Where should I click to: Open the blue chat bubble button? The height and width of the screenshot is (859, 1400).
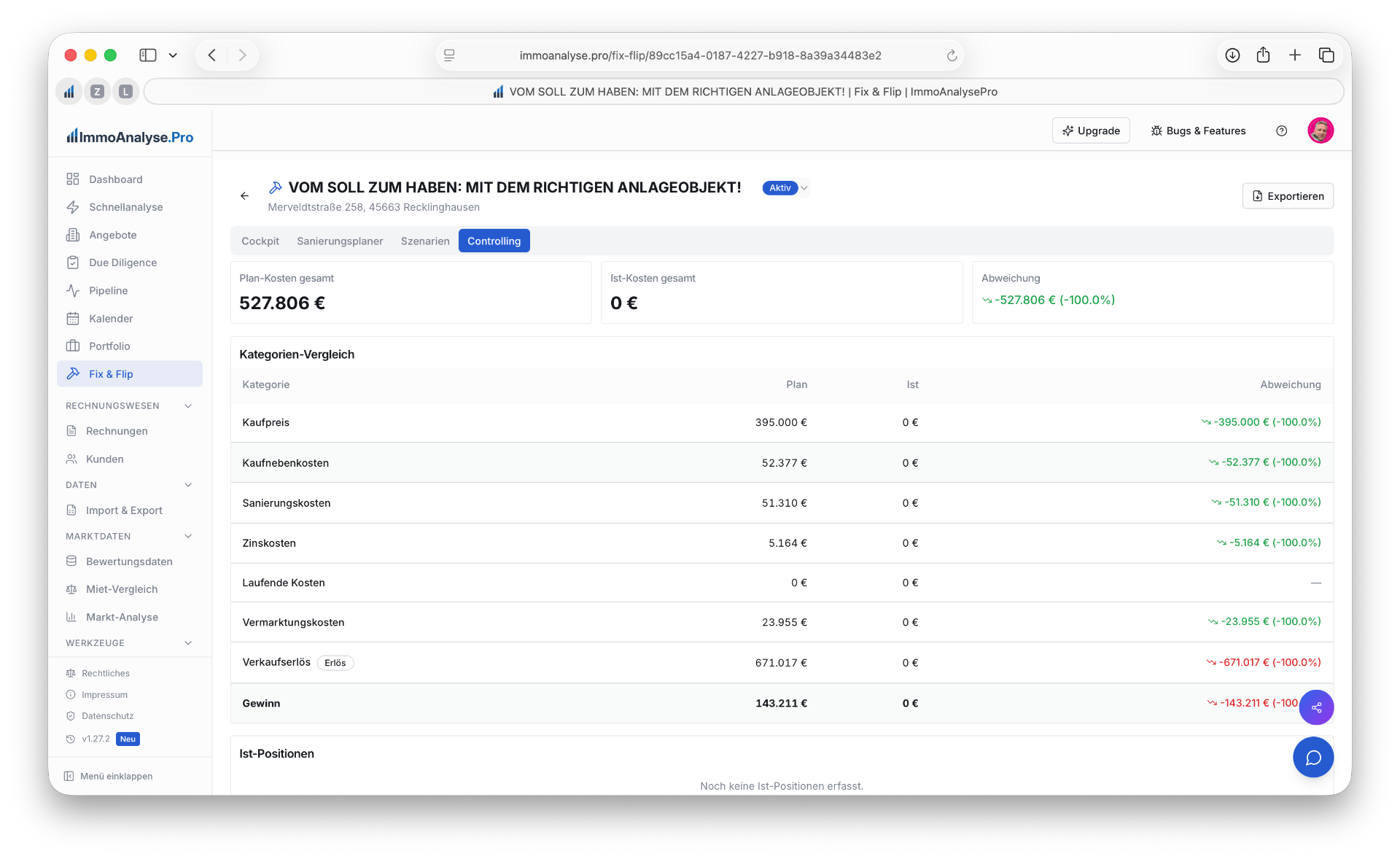[1313, 758]
